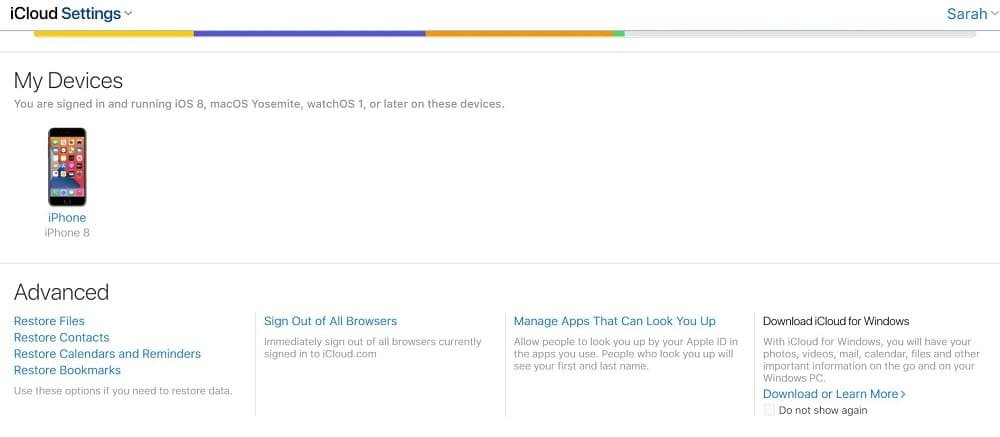The width and height of the screenshot is (1000, 437).
Task: Click the iPhone device image
Action: tap(67, 167)
